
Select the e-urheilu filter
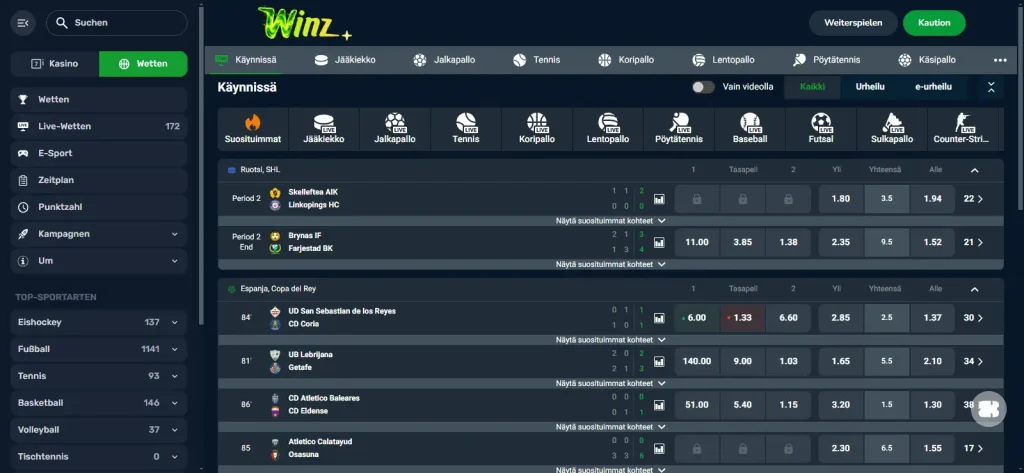pyautogui.click(x=933, y=87)
